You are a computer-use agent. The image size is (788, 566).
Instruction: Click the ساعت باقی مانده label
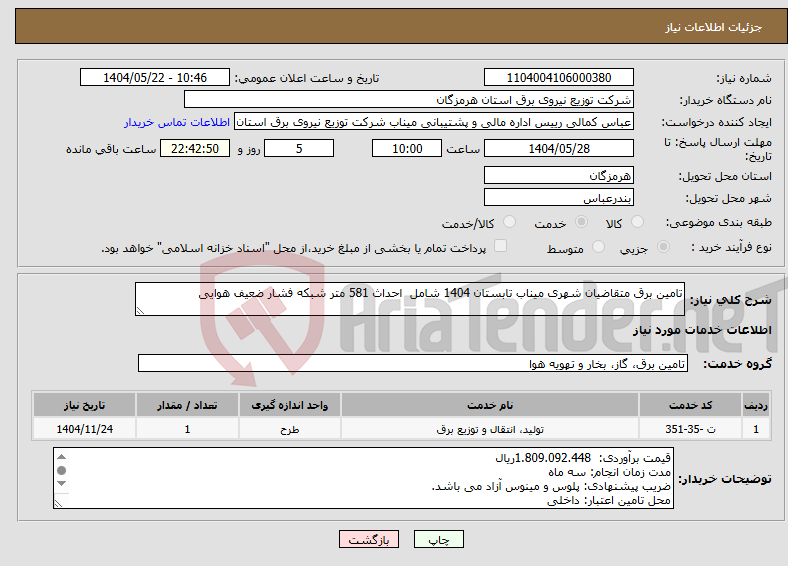111,149
